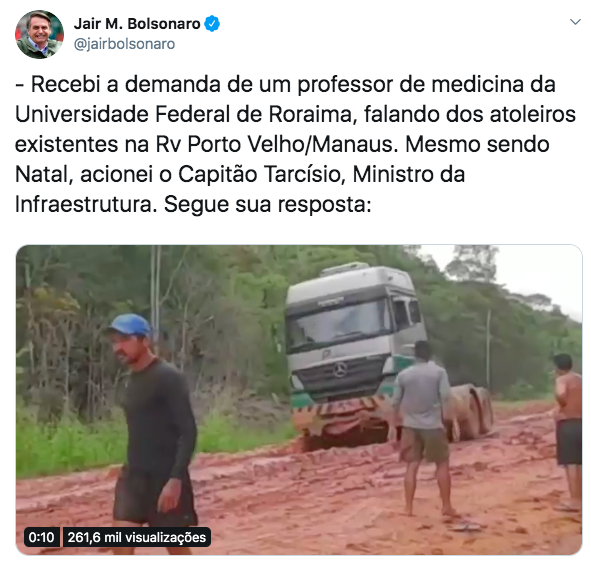Viewport: 591px width, 567px height.
Task: Open Jair M. Bolsonaro's profile avatar
Action: click(x=39, y=34)
